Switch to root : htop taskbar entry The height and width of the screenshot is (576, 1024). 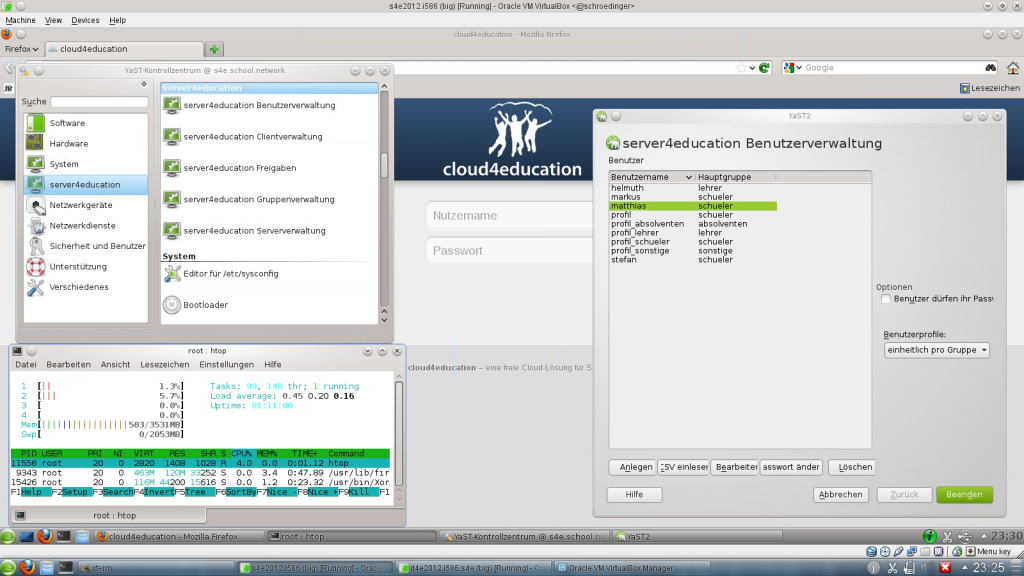tap(351, 536)
